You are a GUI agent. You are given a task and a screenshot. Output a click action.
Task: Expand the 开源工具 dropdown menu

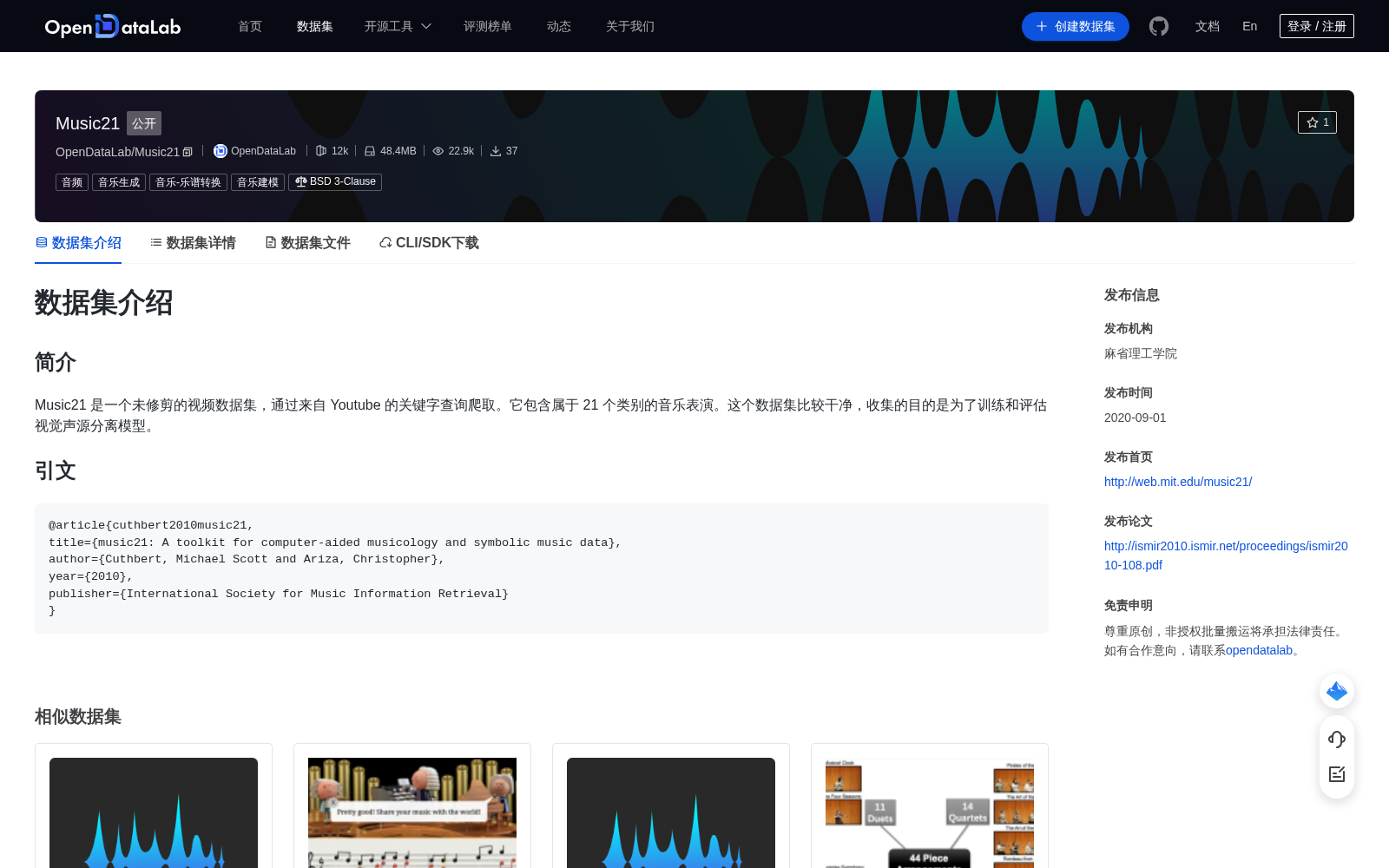(398, 26)
